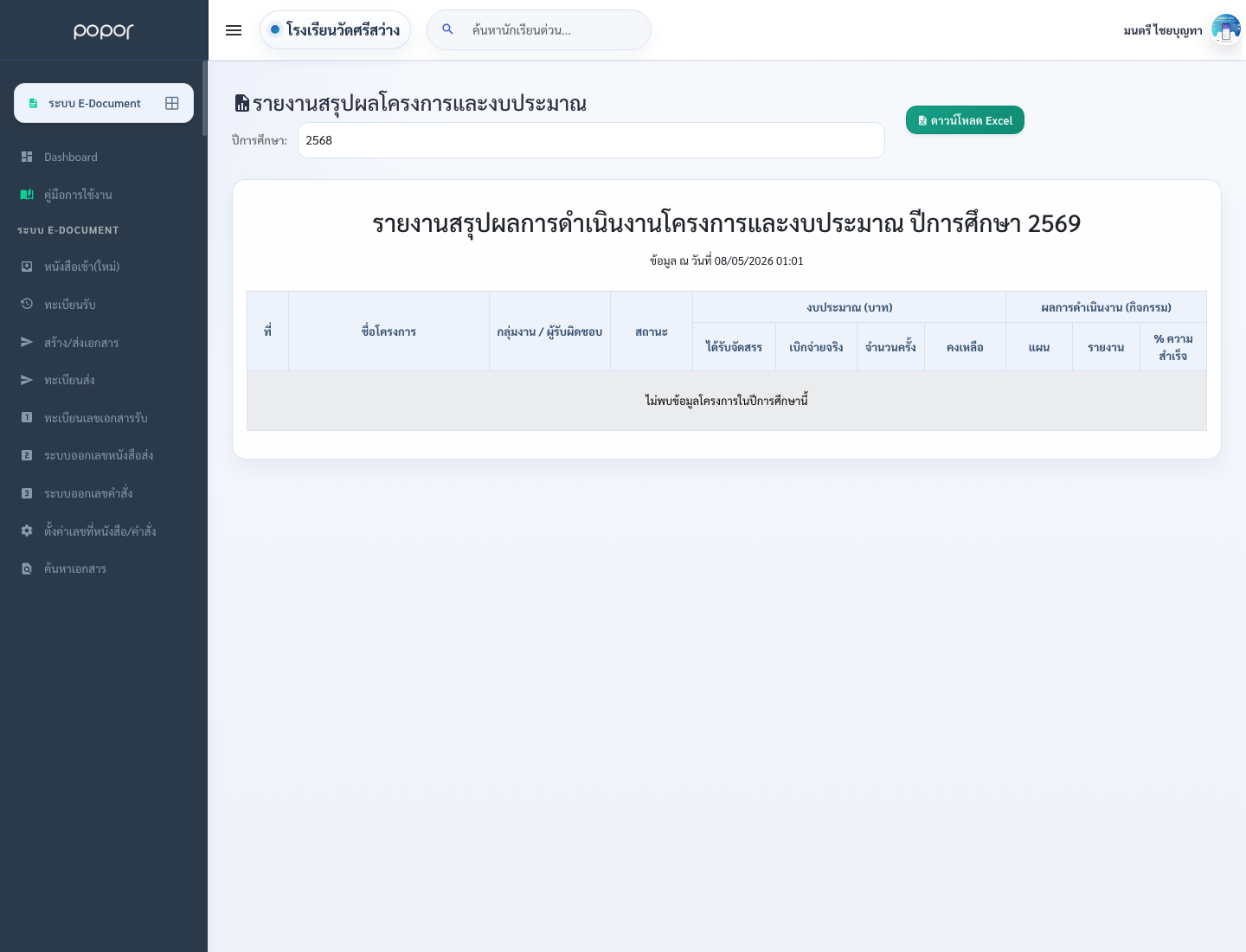Click the green document icon beside ระบบ E-Document

tap(33, 103)
